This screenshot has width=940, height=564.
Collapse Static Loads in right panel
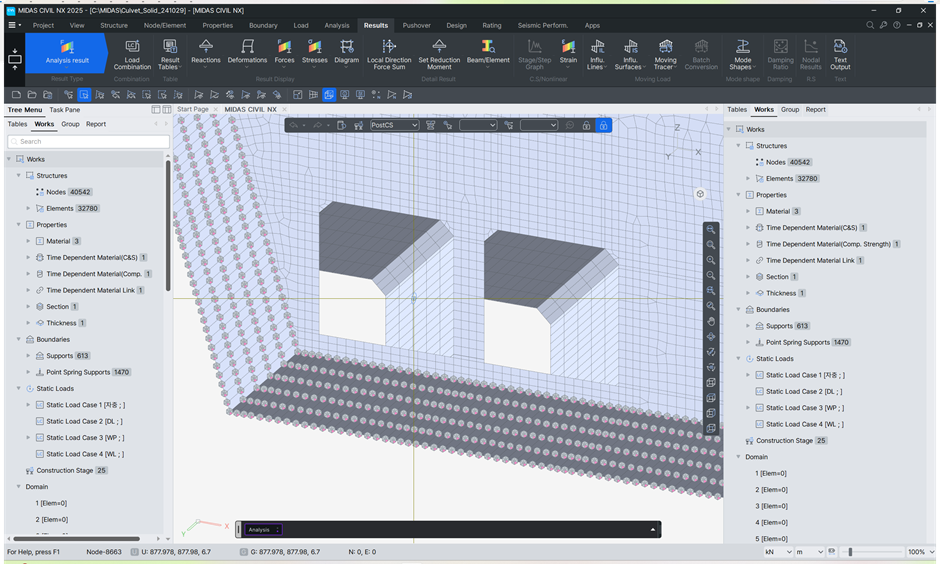[x=738, y=358]
